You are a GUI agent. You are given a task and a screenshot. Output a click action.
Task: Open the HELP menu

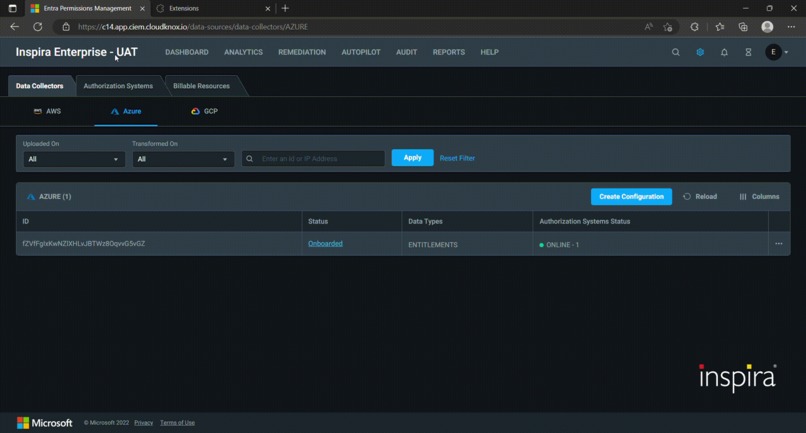click(489, 52)
